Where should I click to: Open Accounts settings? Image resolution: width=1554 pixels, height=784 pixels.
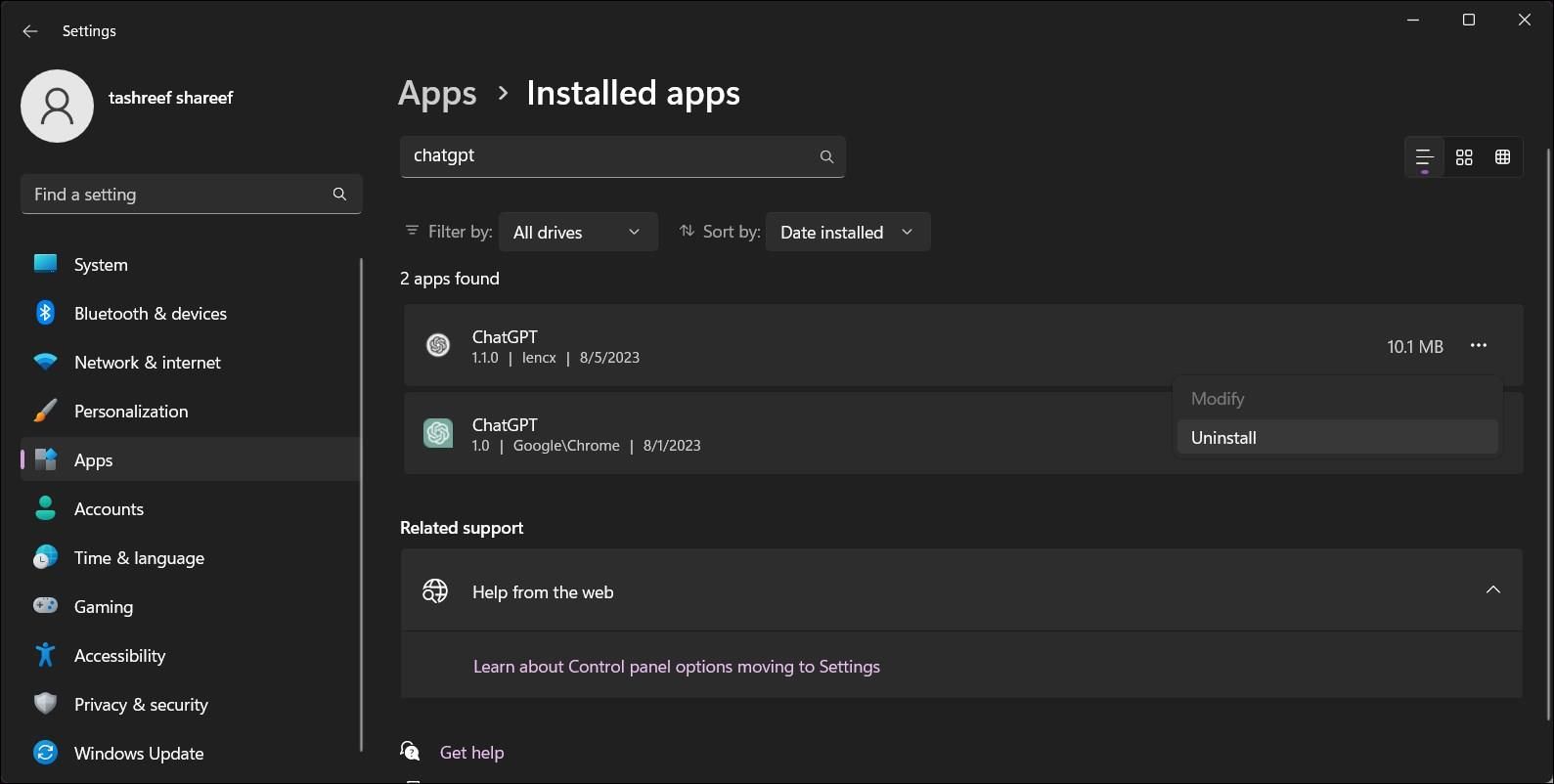coord(191,508)
